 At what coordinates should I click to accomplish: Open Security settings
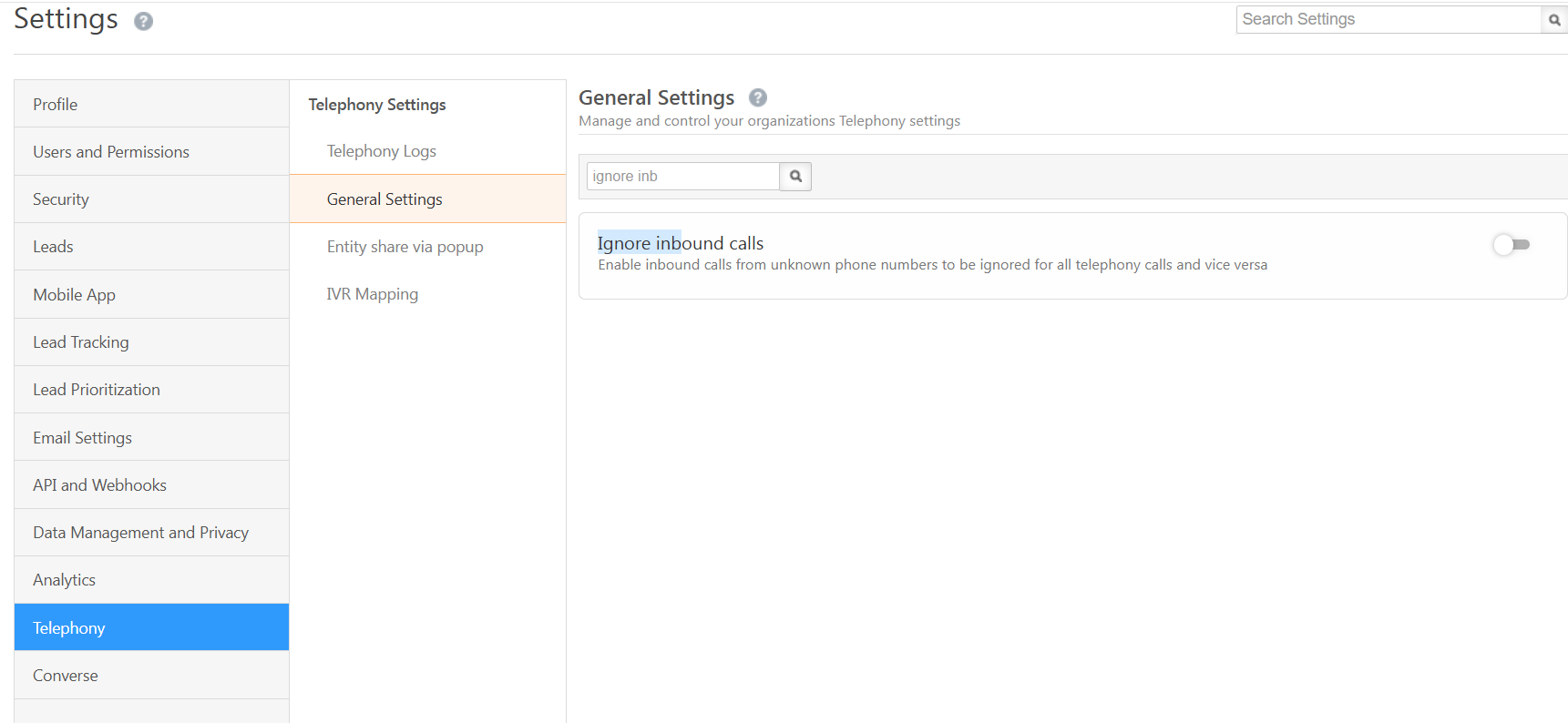click(61, 199)
